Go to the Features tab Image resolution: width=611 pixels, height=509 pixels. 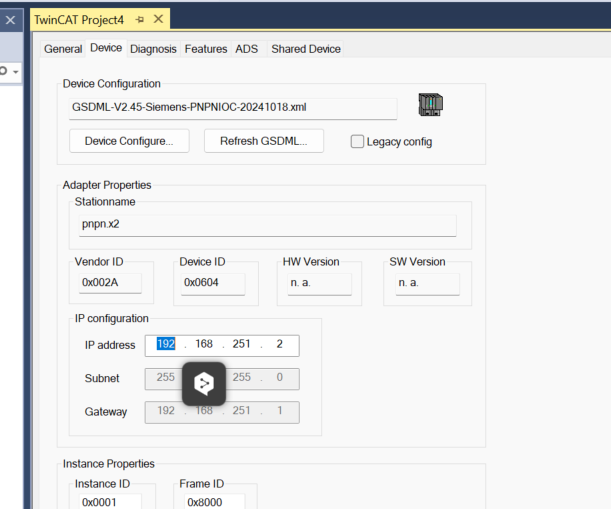pos(206,49)
